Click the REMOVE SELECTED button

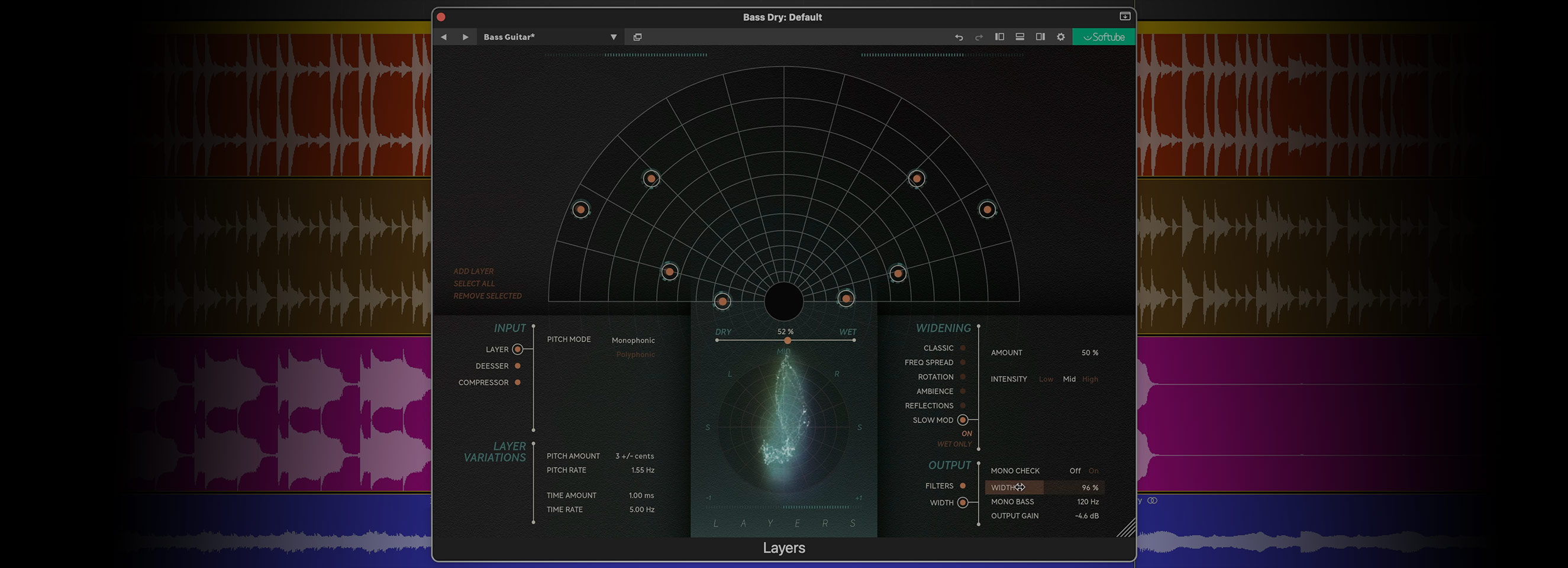click(487, 296)
